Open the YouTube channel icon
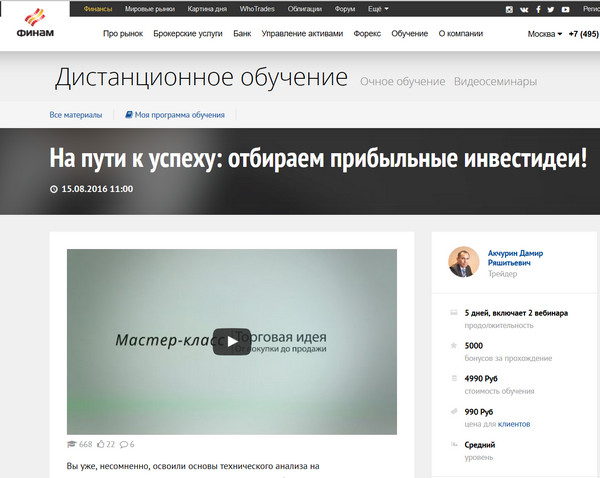This screenshot has height=478, width=600. pos(566,9)
